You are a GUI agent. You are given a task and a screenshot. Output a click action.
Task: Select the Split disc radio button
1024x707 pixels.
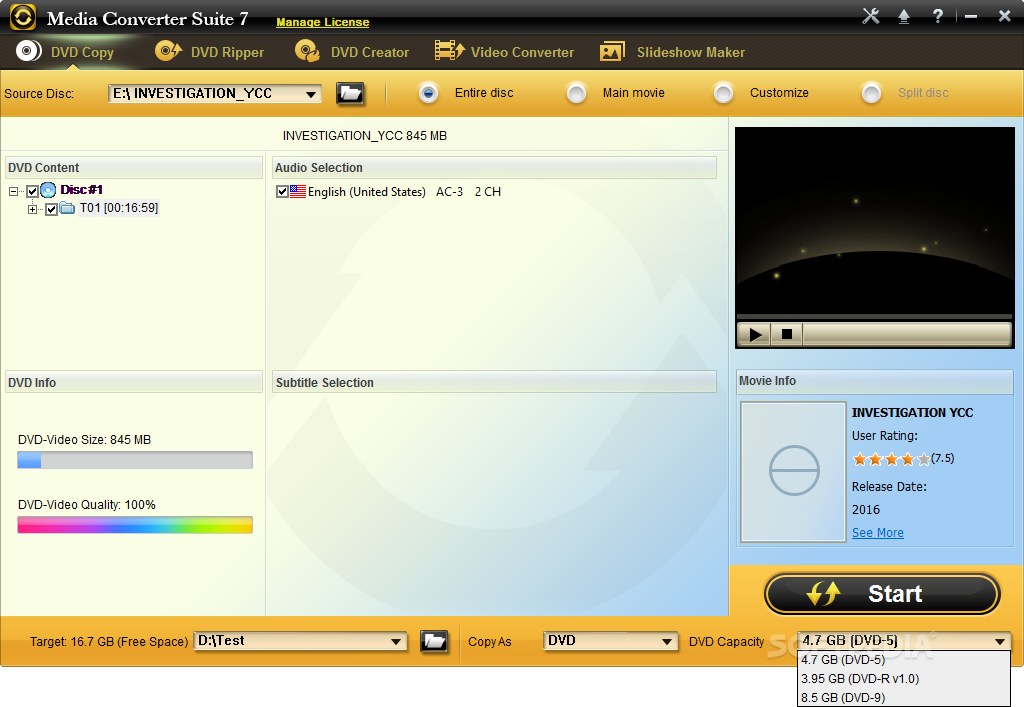point(871,93)
